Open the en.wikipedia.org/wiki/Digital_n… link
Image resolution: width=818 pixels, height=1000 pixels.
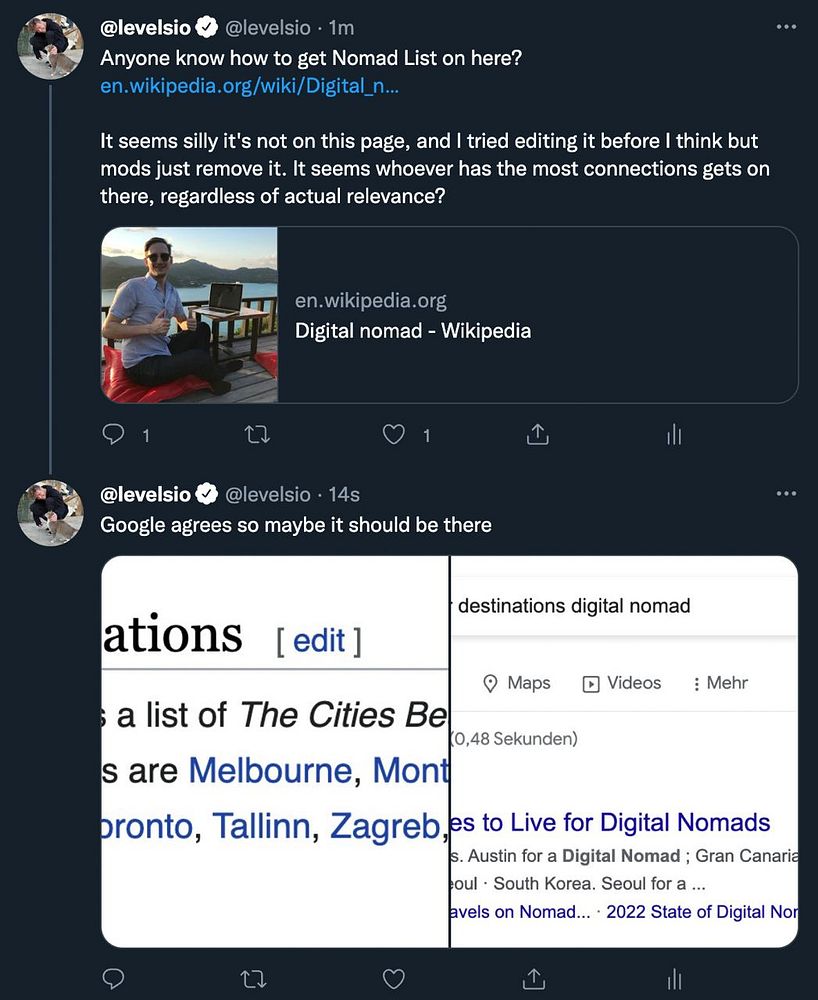(x=250, y=86)
